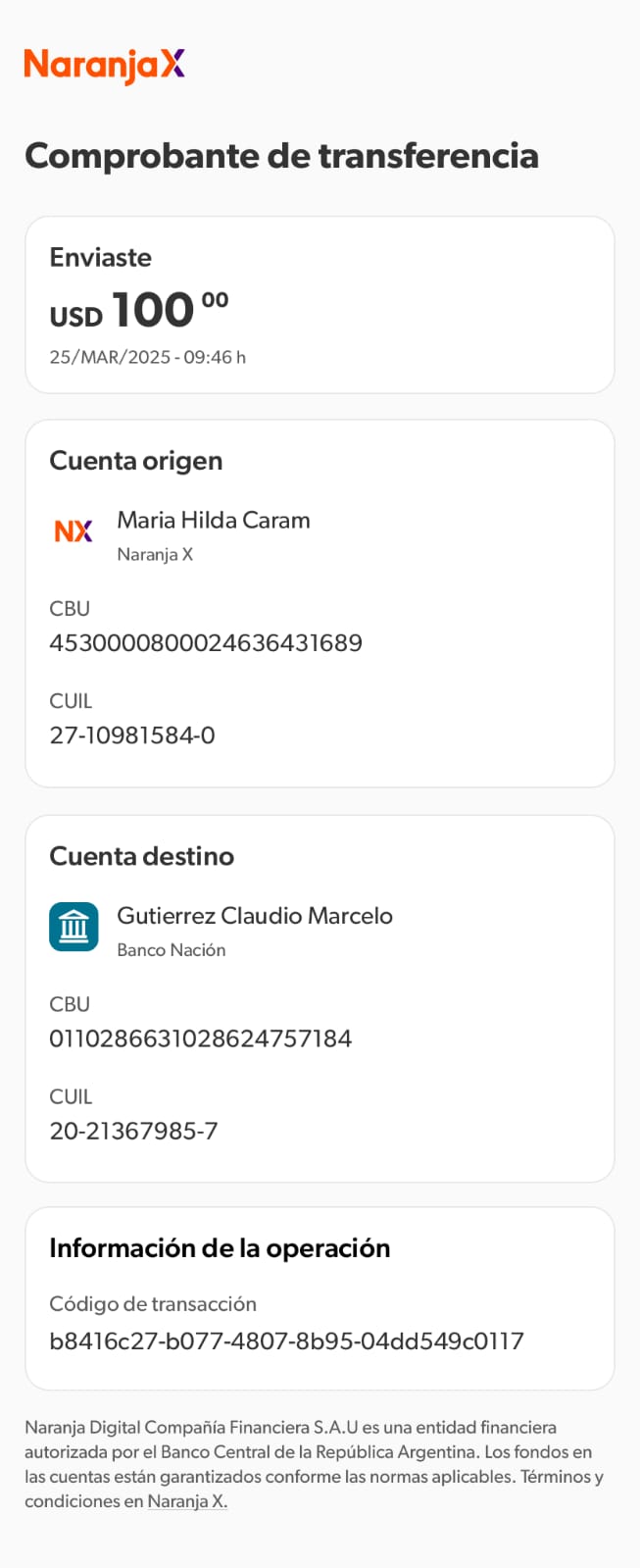
Task: Click the transaction code value
Action: (286, 1340)
